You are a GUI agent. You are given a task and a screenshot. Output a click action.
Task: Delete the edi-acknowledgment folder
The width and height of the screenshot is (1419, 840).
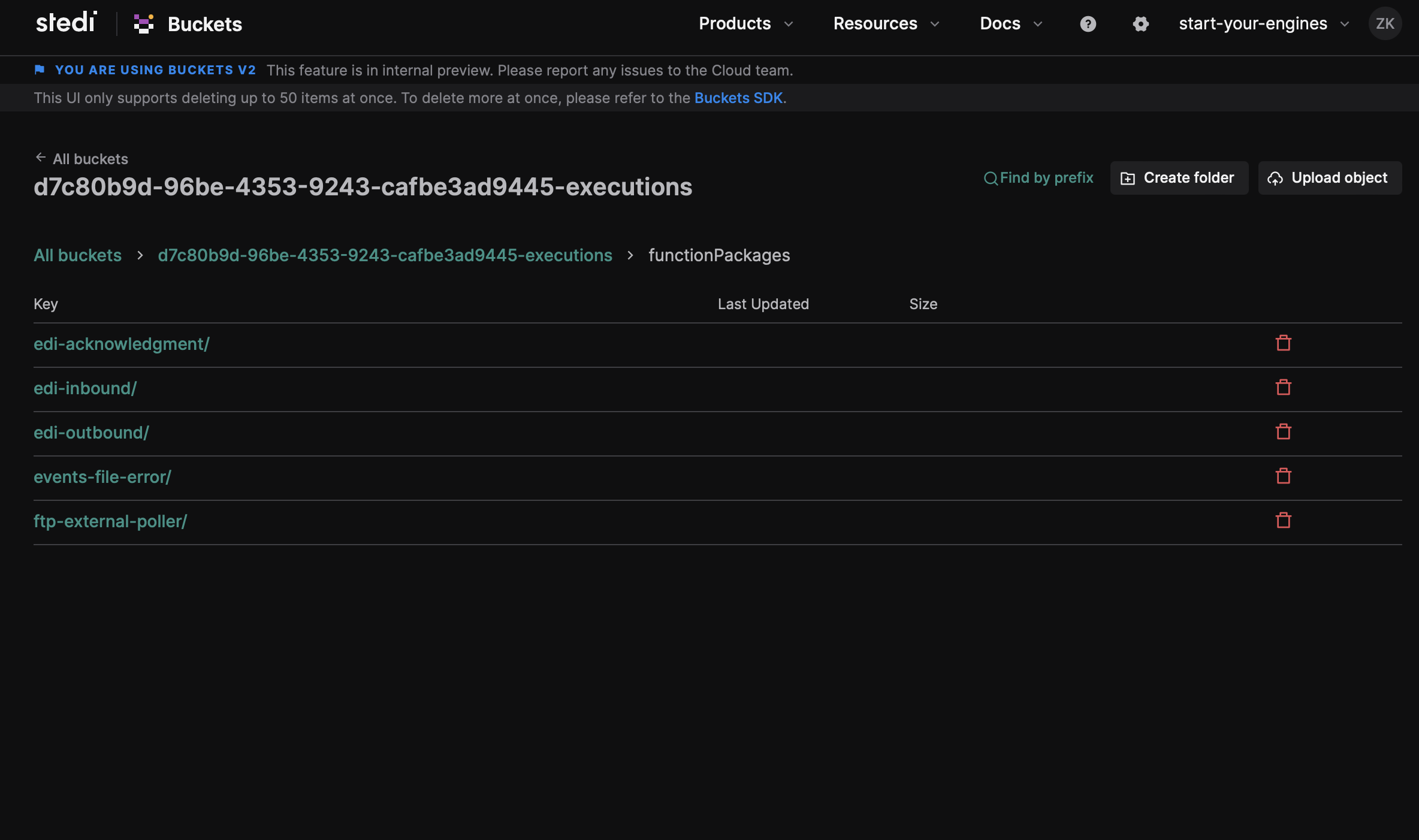(1284, 343)
